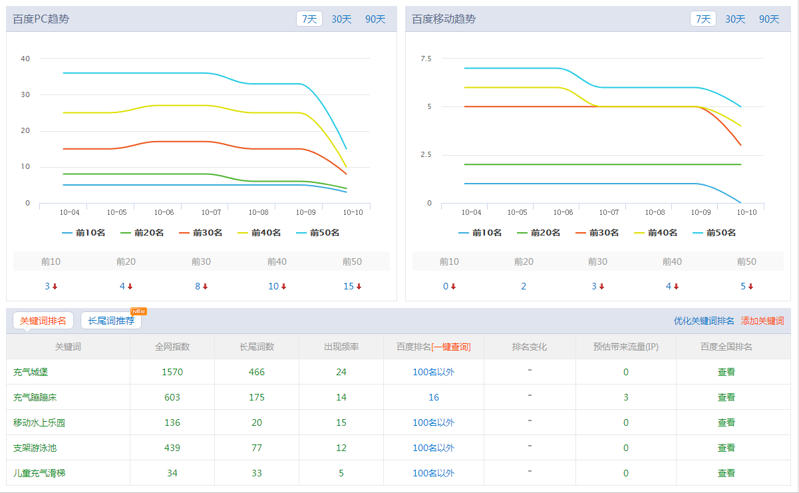Select 7天 range in 百度移动趋势
Viewport: 799px width, 493px height.
[x=703, y=19]
